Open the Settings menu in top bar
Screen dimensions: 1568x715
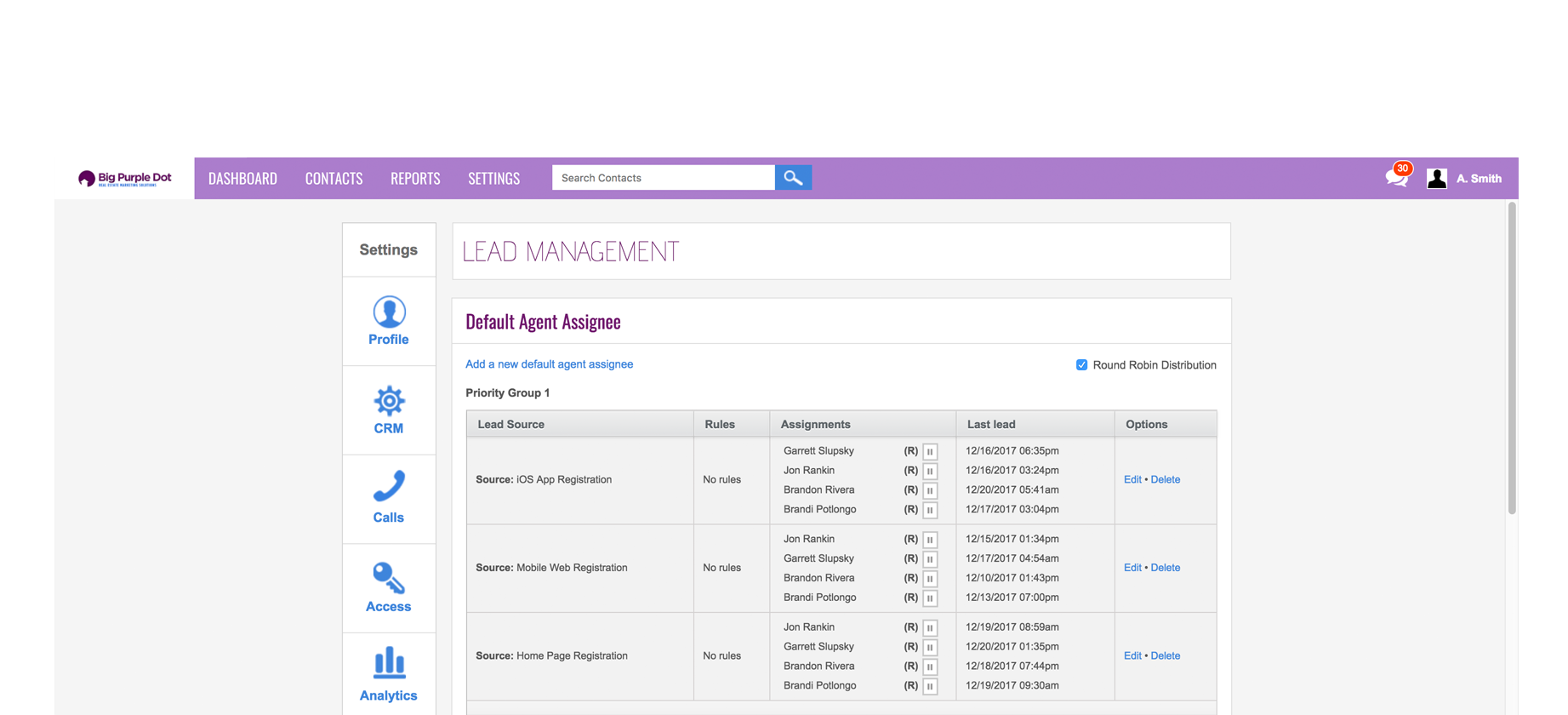click(493, 178)
